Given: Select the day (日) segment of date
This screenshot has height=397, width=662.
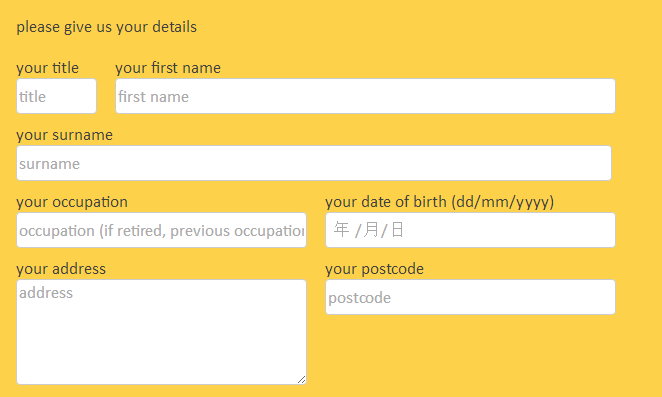Looking at the screenshot, I should (x=397, y=230).
